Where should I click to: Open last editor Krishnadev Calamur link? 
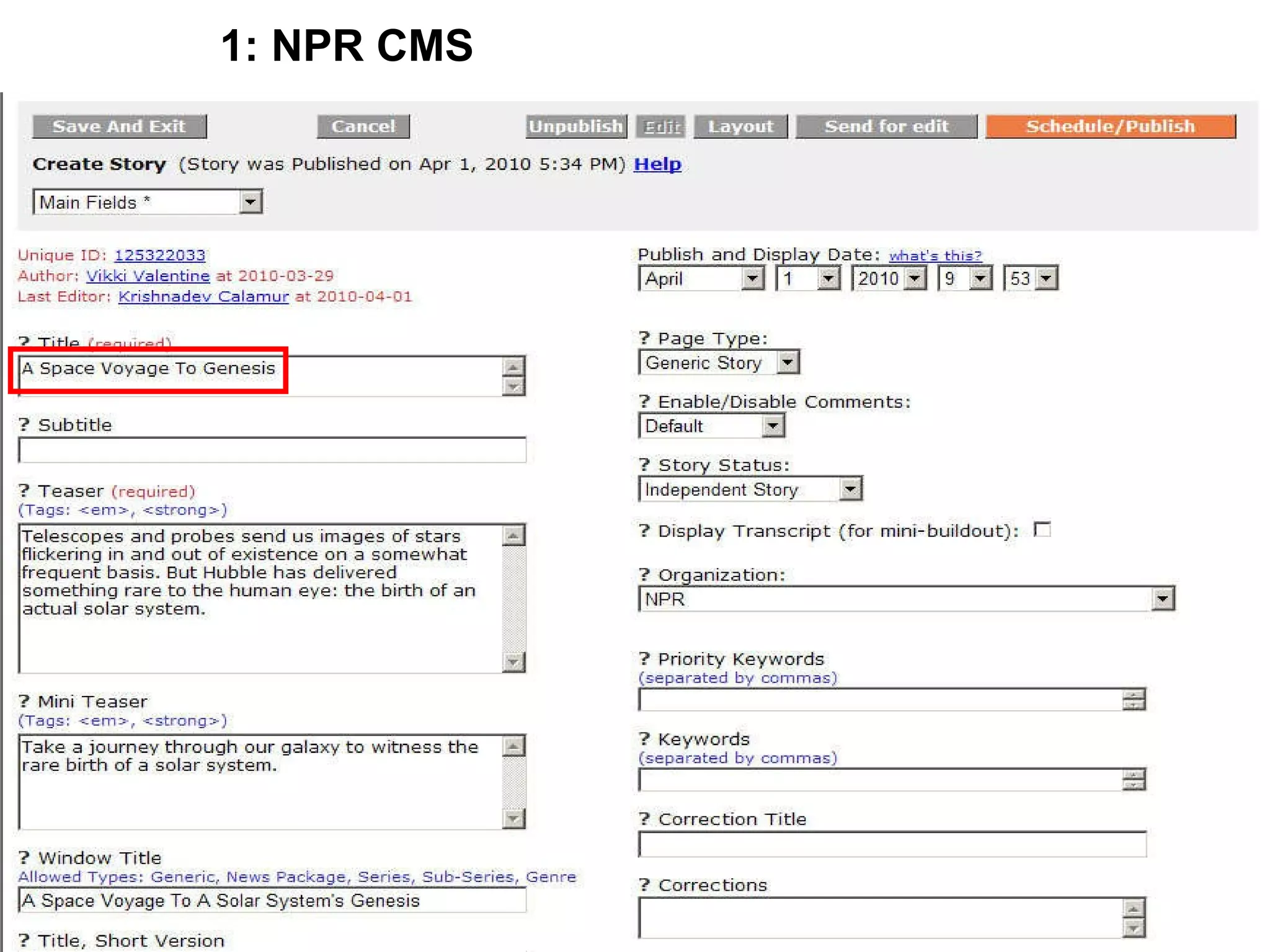coord(203,296)
